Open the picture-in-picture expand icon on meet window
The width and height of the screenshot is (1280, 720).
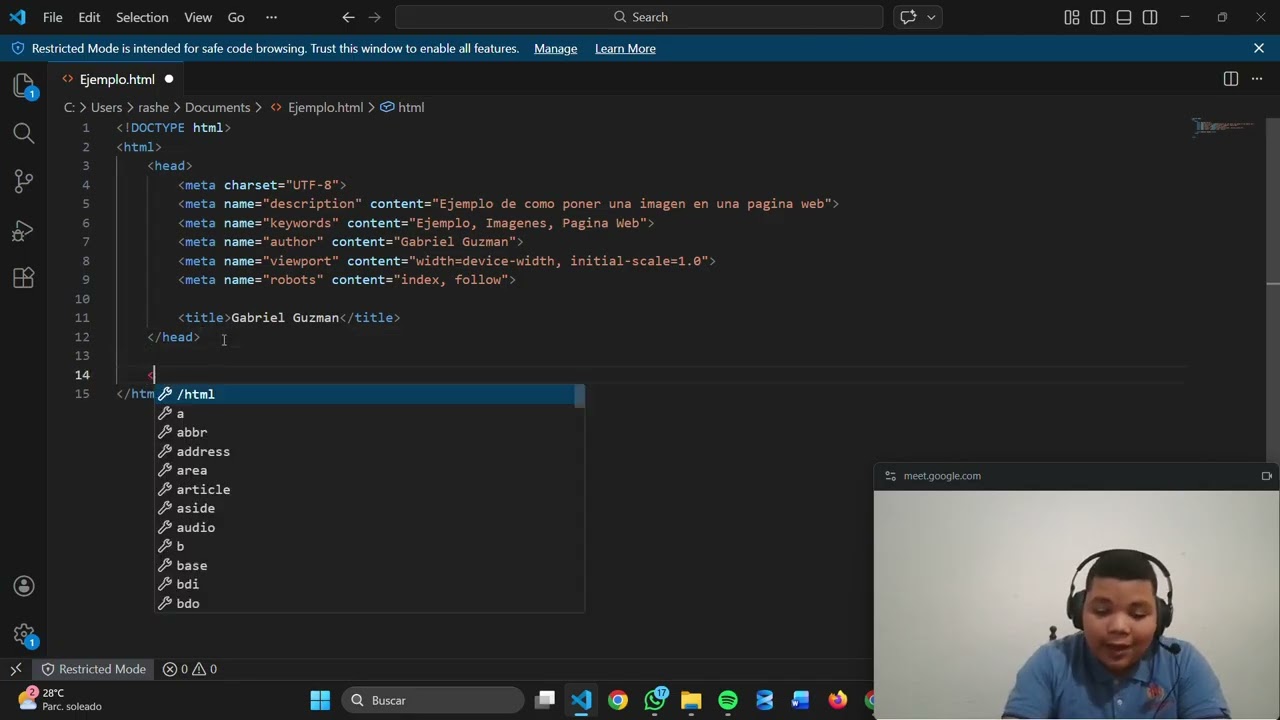click(x=1266, y=476)
